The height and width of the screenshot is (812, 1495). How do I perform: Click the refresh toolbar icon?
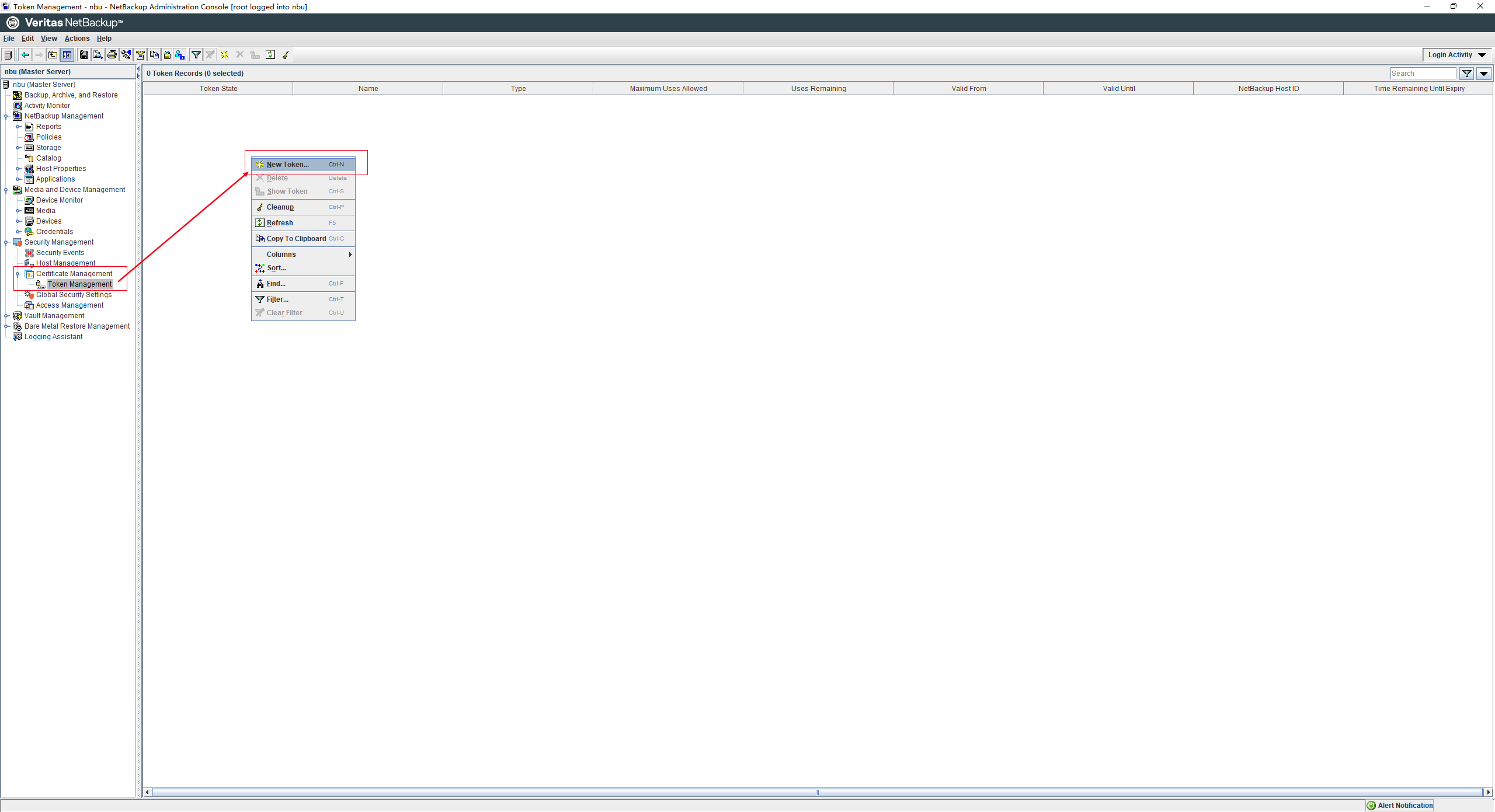click(270, 55)
